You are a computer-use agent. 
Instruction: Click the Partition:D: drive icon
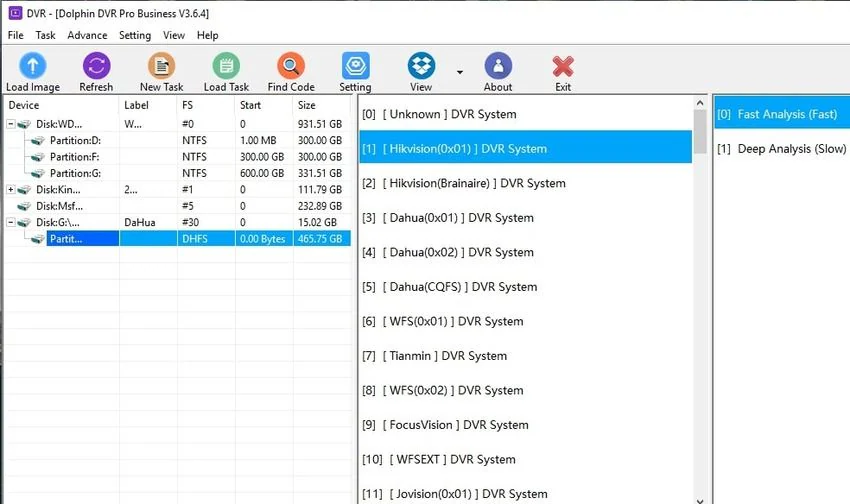[x=37, y=140]
